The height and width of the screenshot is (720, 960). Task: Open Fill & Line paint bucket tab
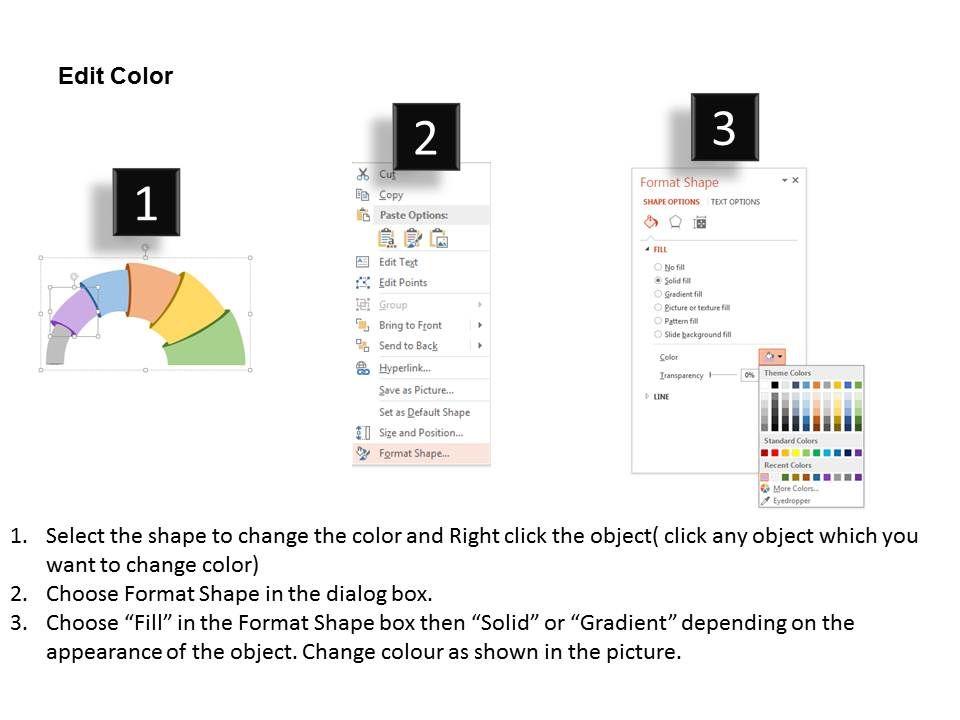650,222
